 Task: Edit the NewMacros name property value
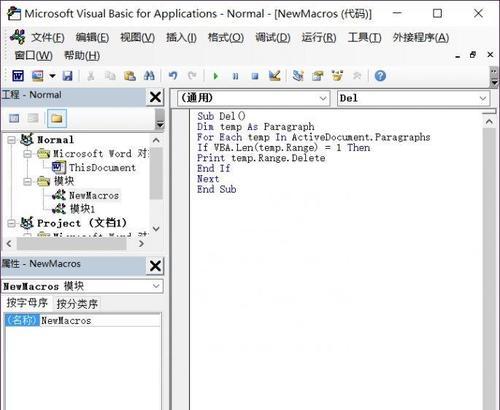[x=100, y=320]
